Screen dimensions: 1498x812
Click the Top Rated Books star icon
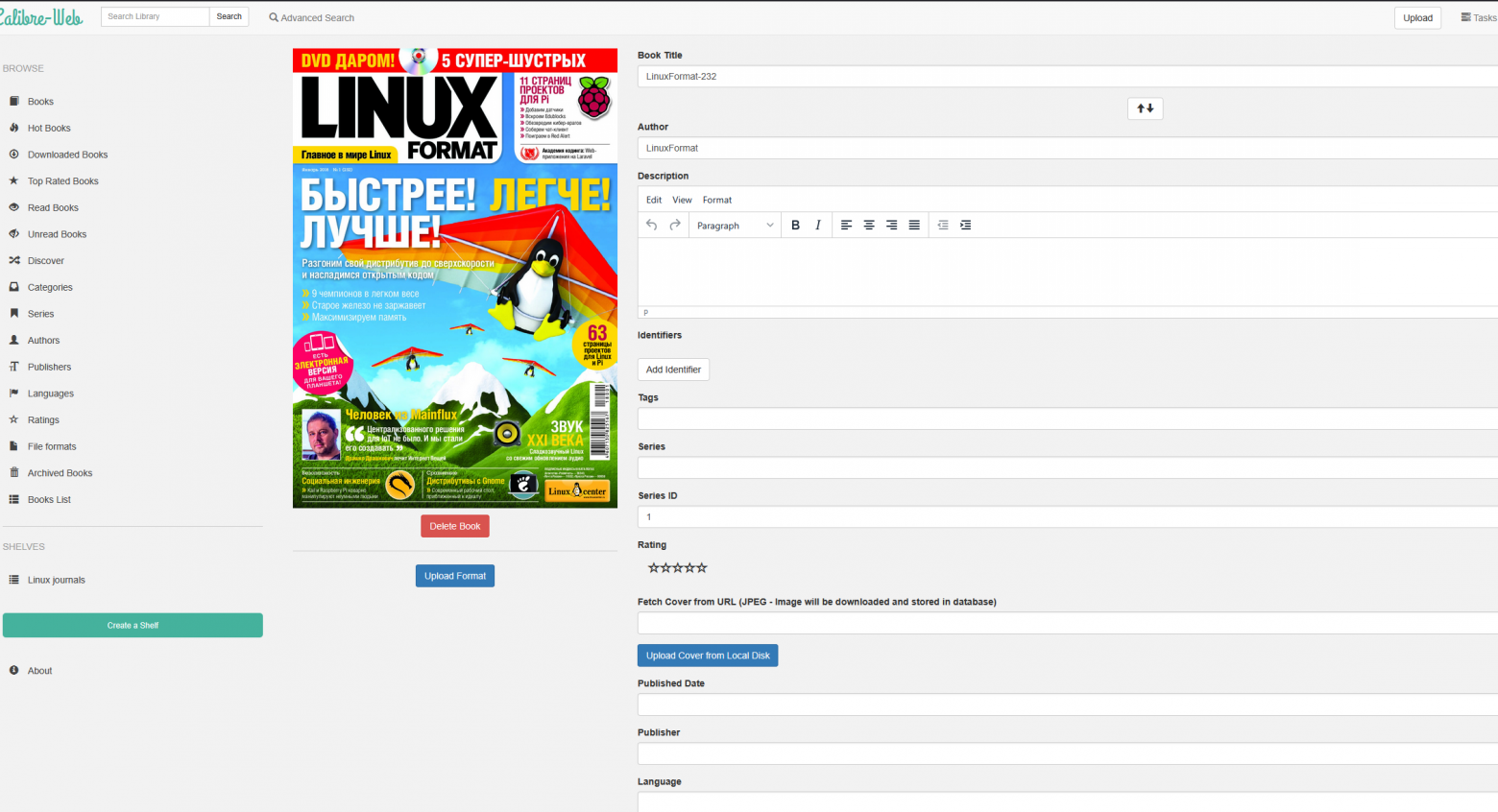pyautogui.click(x=14, y=180)
